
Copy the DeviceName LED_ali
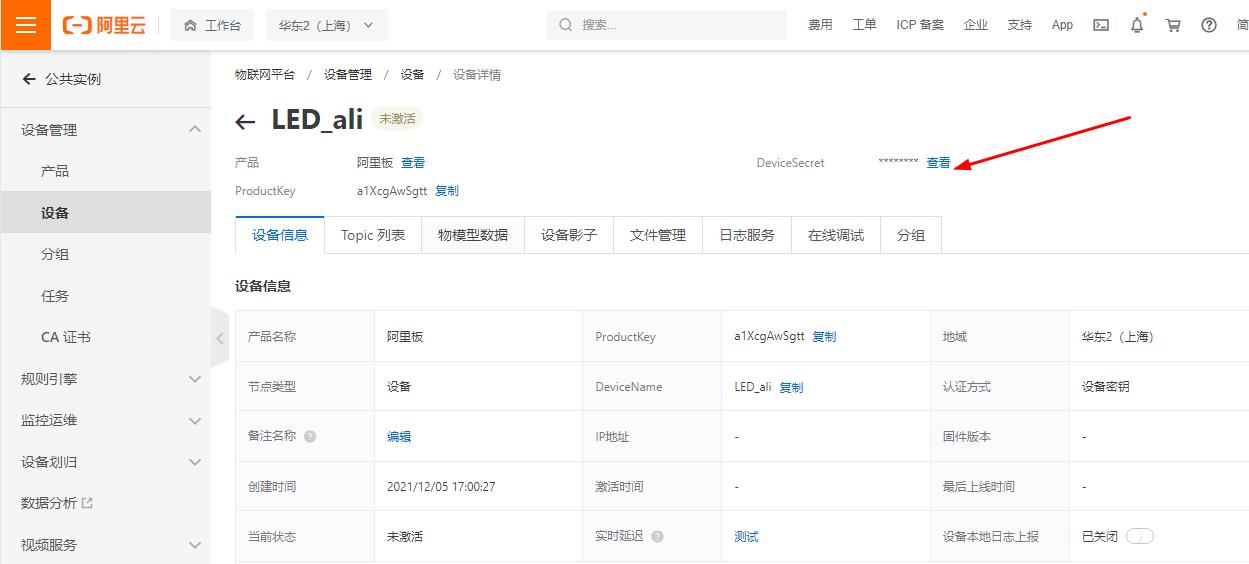(x=791, y=387)
